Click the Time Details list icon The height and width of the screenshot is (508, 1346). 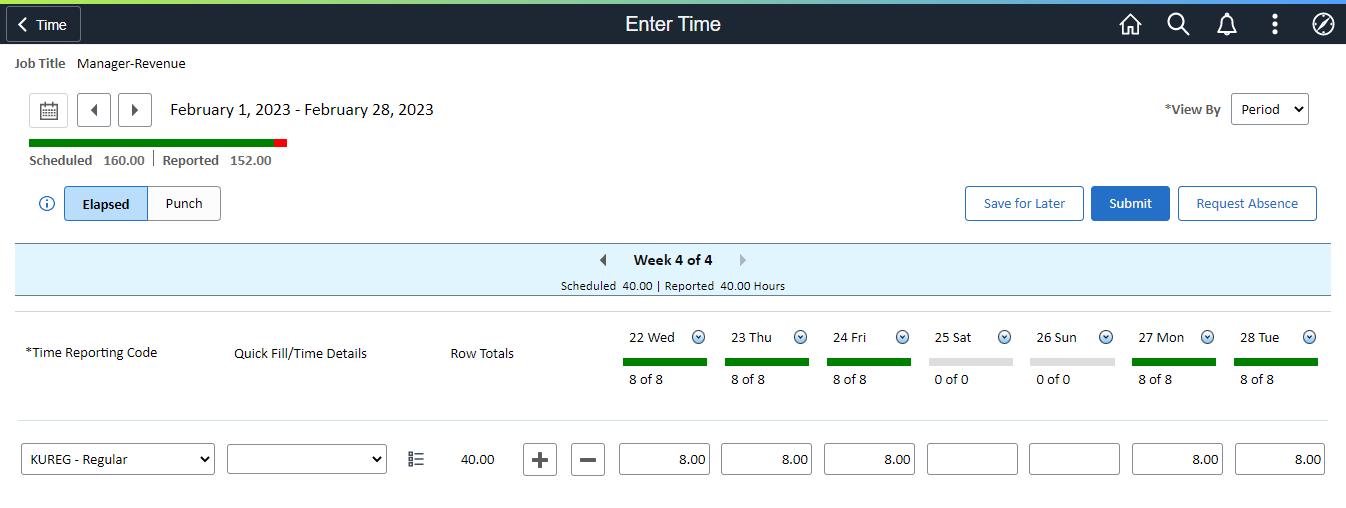(417, 459)
